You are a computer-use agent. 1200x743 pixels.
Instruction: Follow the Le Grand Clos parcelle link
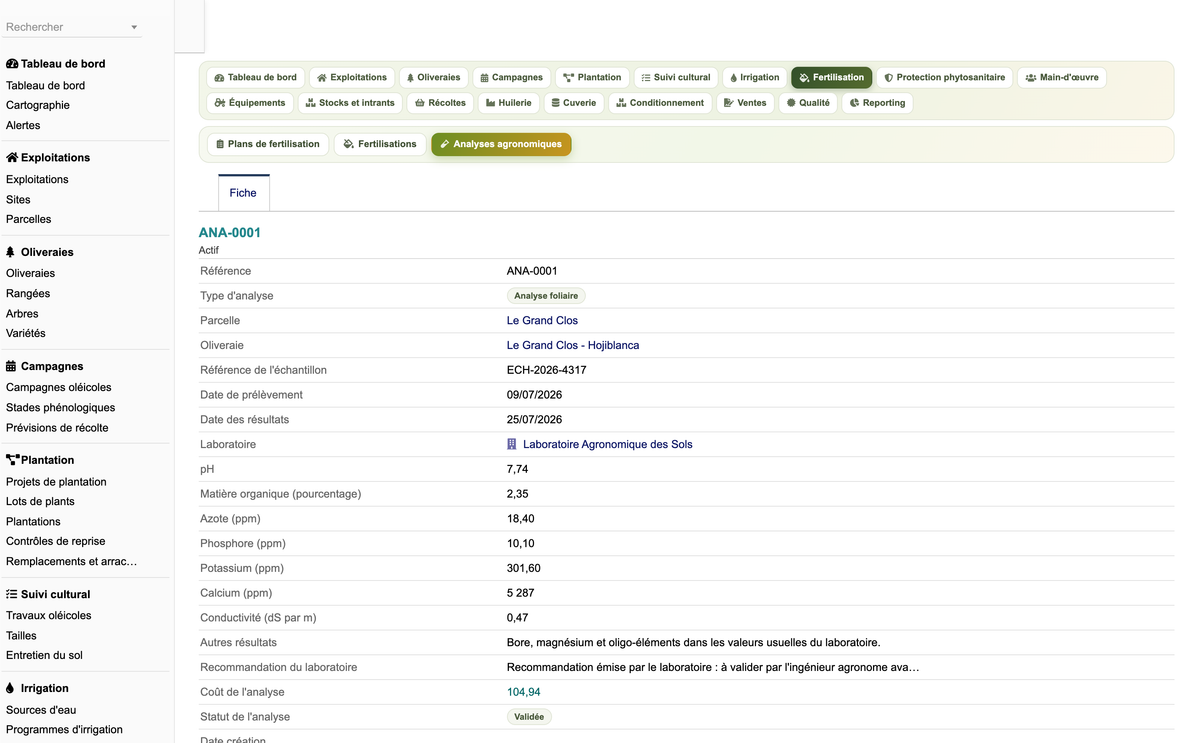(x=542, y=320)
